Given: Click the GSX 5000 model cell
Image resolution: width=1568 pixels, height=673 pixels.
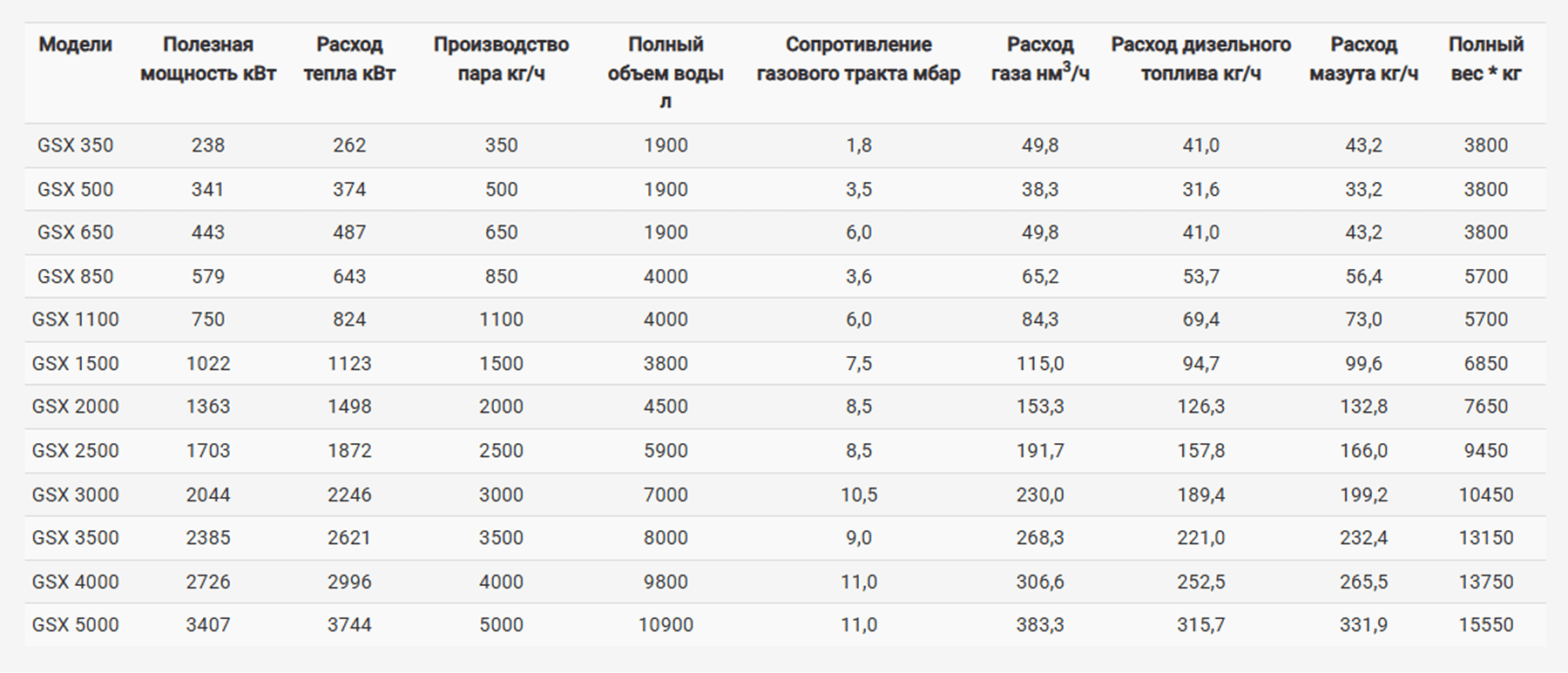Looking at the screenshot, I should click(75, 624).
